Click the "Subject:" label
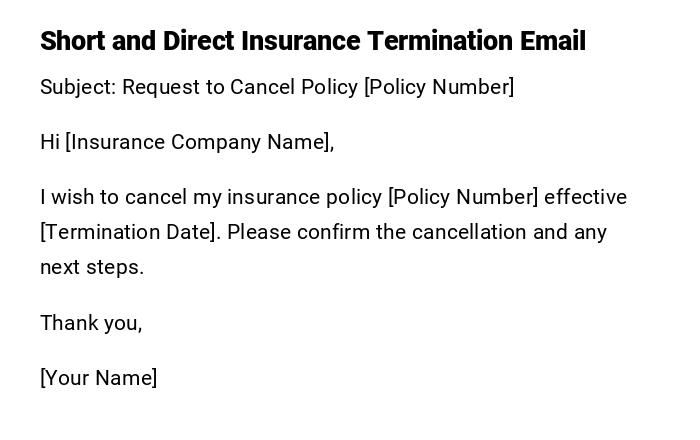Image resolution: width=700 pixels, height=440 pixels. [78, 87]
